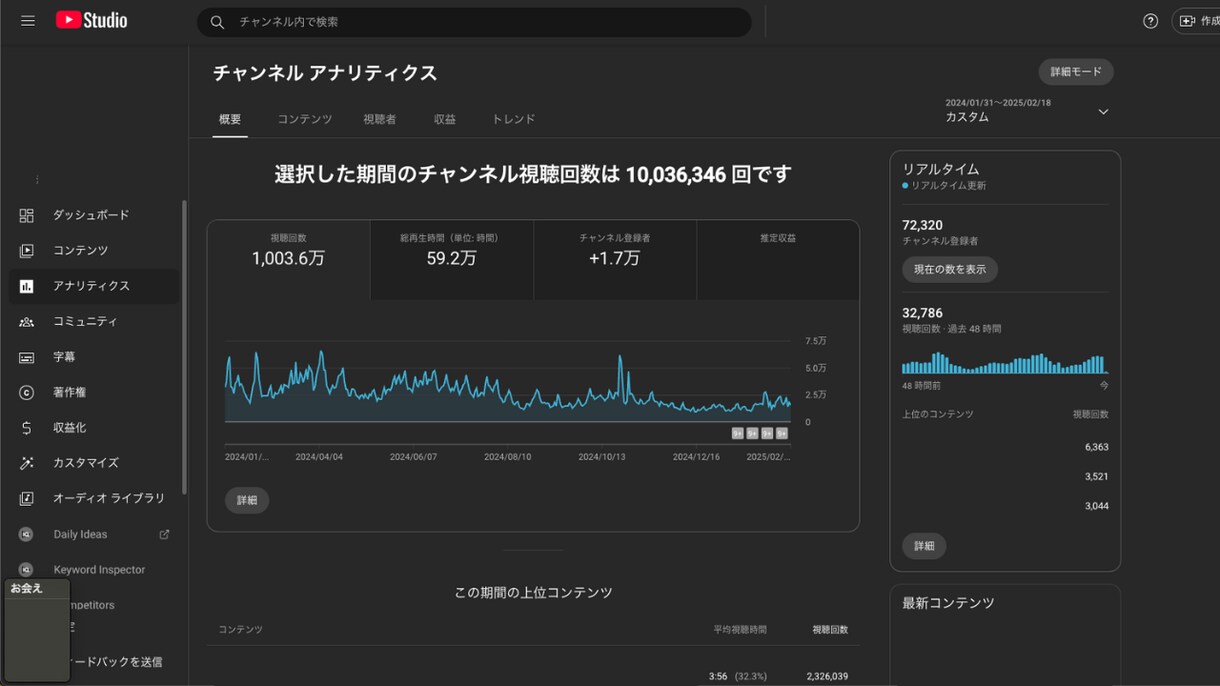The image size is (1220, 686).
Task: Click the 現在の数を表示 button
Action: (950, 269)
